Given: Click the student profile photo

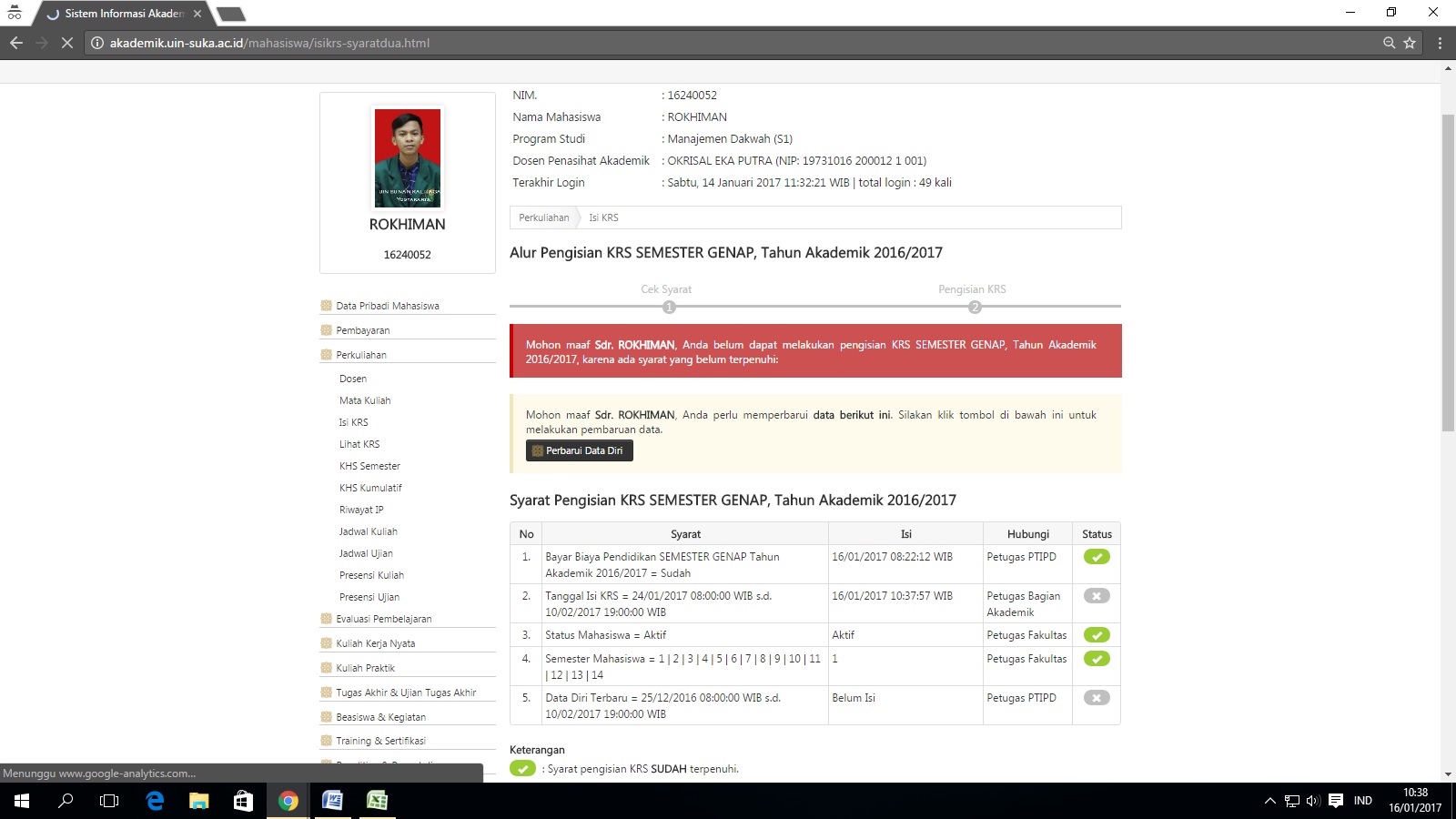Looking at the screenshot, I should point(408,158).
